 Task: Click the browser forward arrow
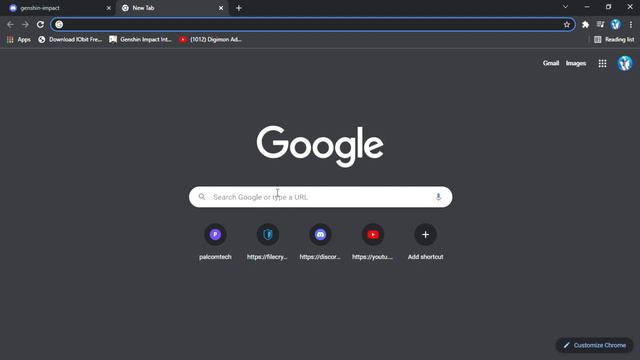pos(25,24)
